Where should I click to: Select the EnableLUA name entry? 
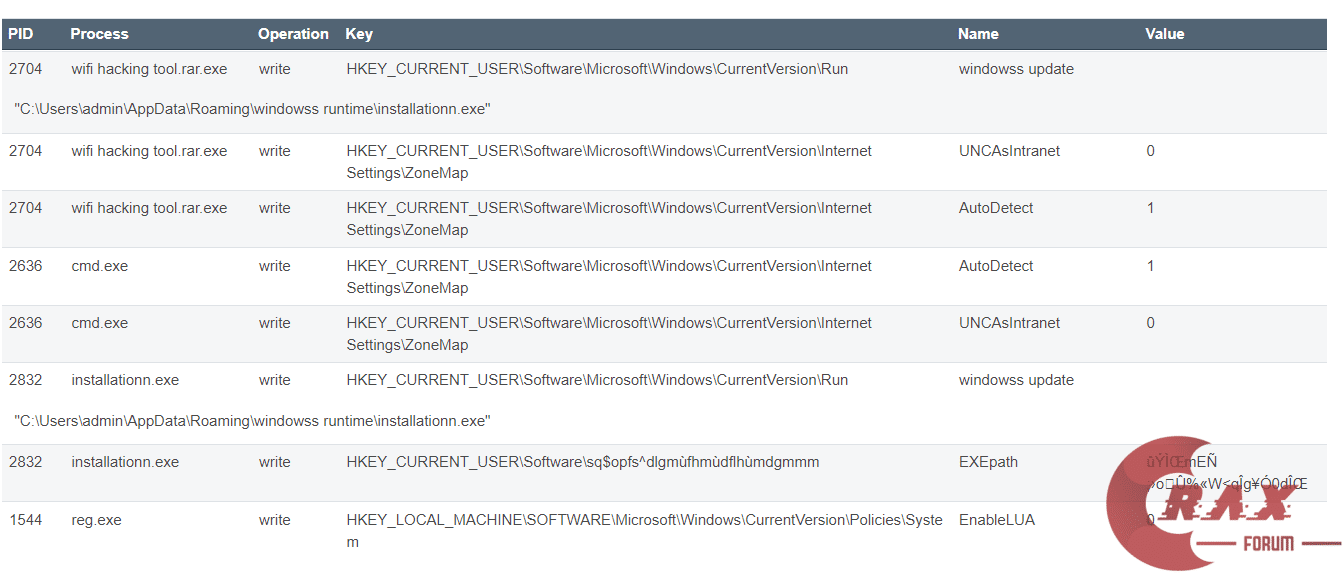[x=996, y=520]
